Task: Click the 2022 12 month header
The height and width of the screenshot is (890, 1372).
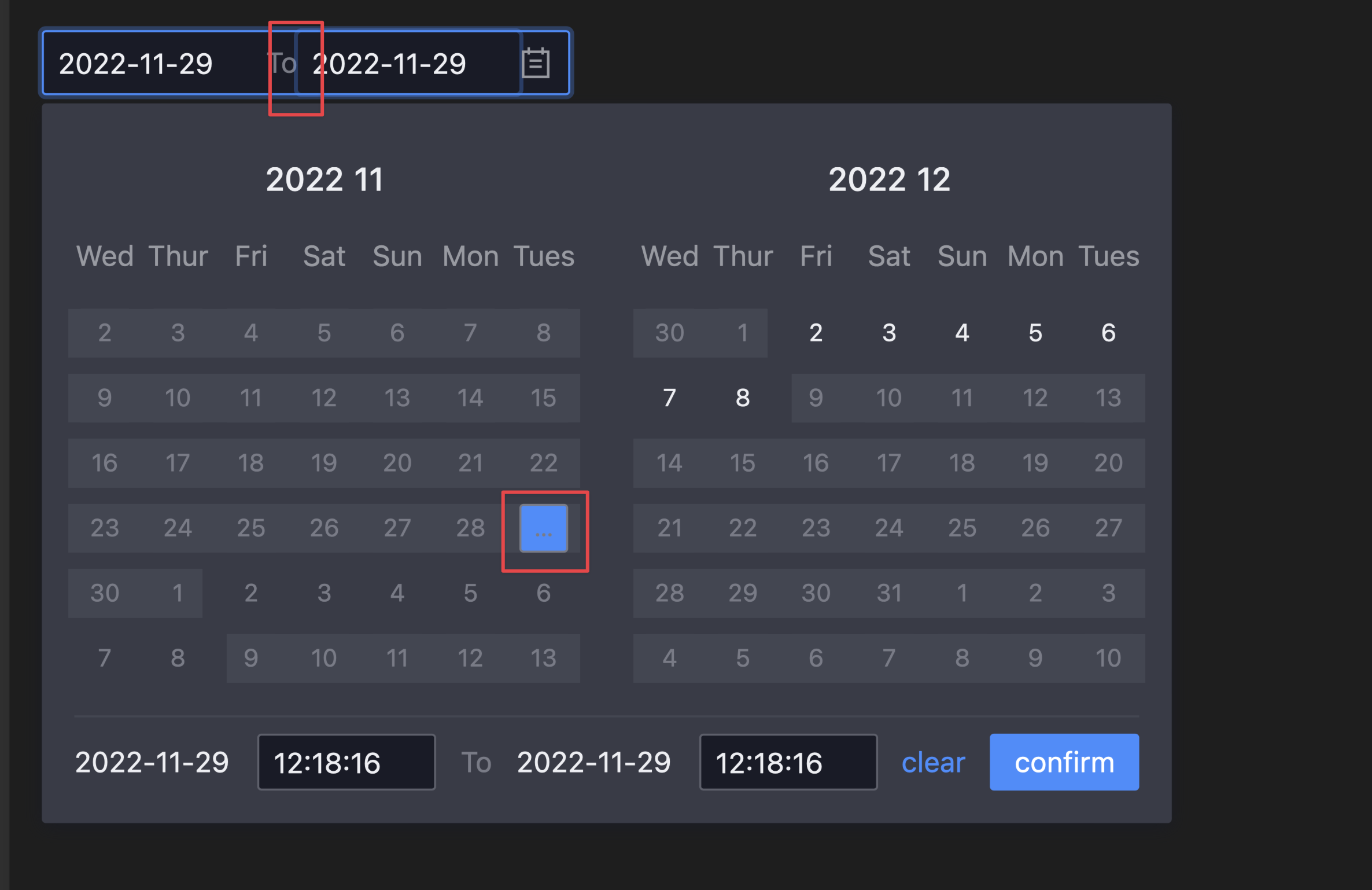Action: pyautogui.click(x=889, y=179)
